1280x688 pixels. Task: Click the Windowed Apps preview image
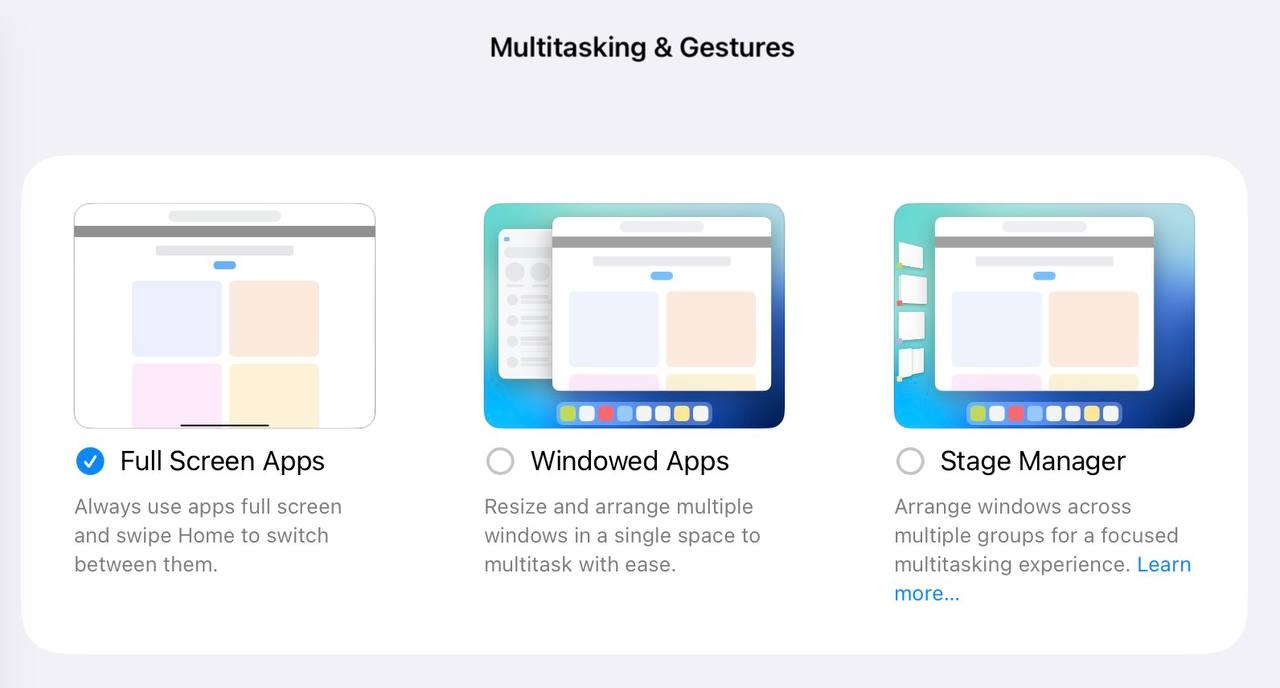(x=634, y=316)
